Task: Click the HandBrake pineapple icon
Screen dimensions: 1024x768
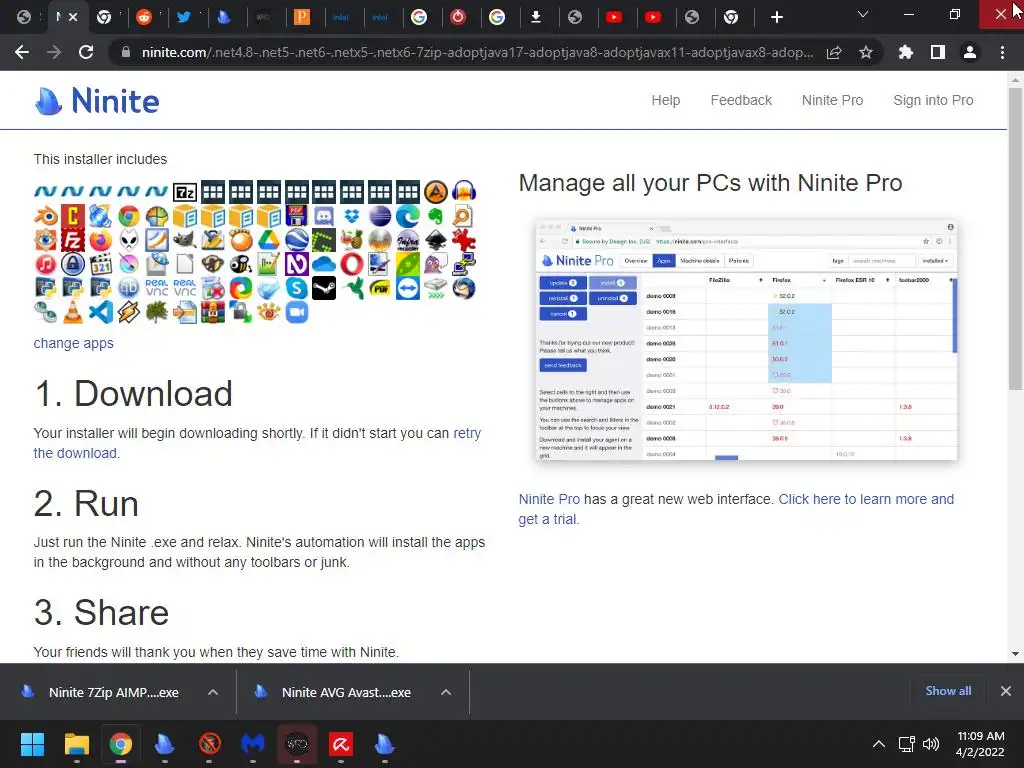Action: point(352,240)
